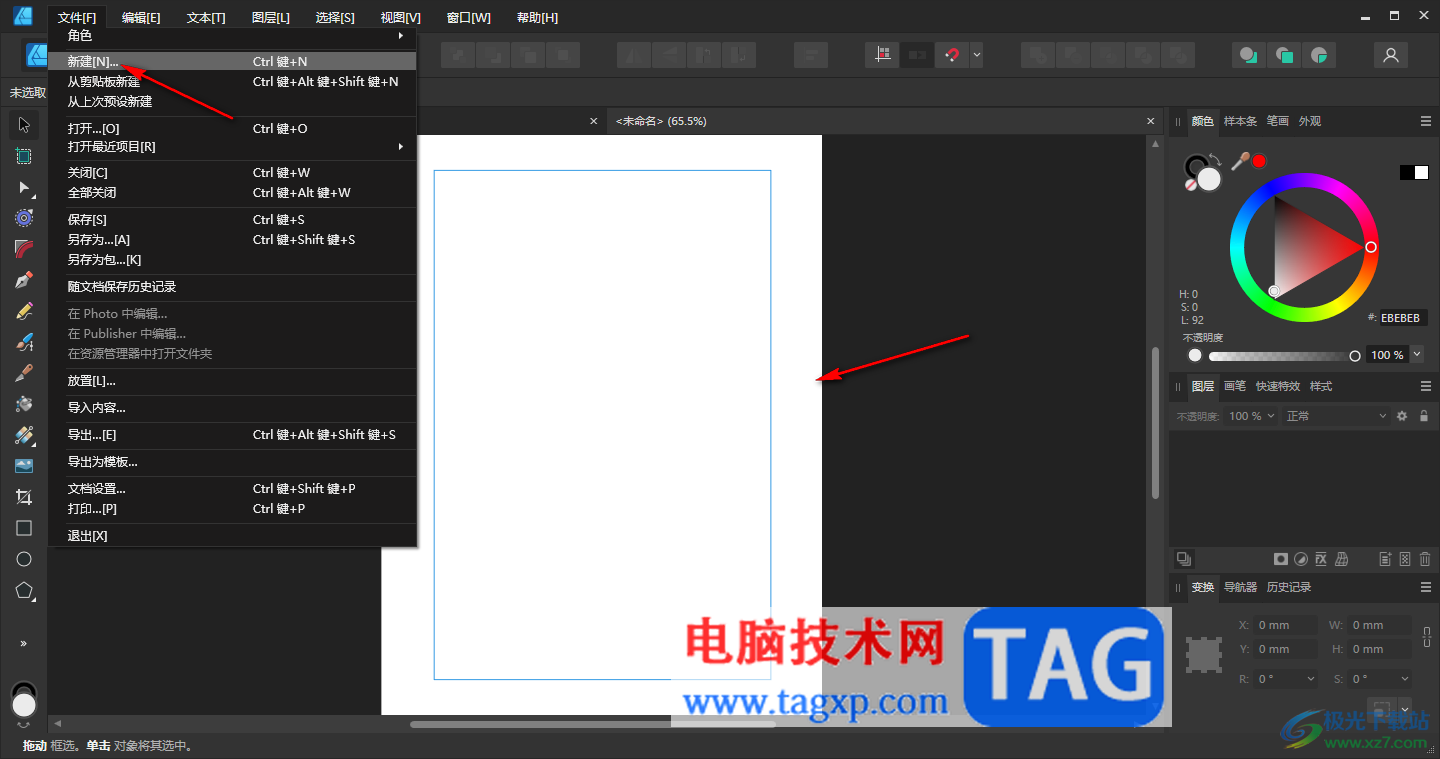Click the delete layer trash icon

(1425, 559)
